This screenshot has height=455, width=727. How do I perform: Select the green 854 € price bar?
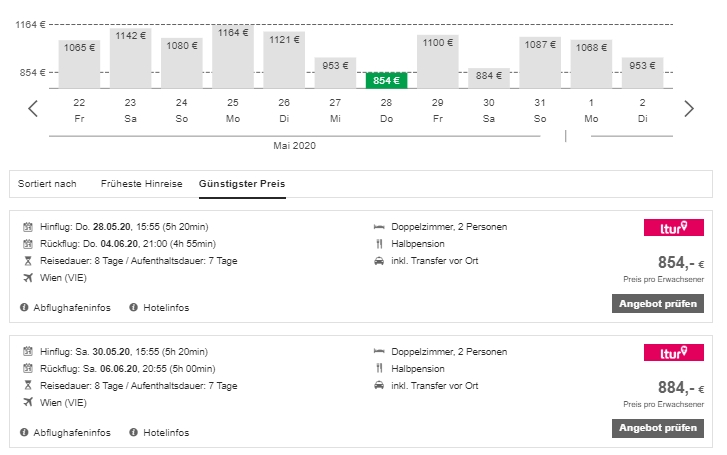point(386,80)
